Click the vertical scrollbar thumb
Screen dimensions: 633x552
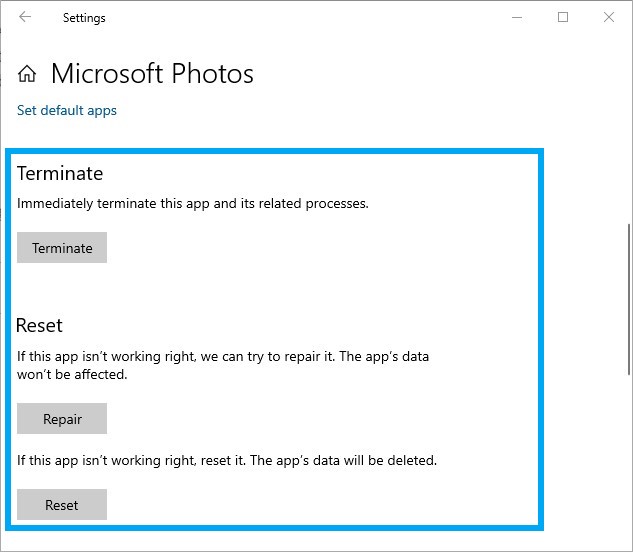pos(629,300)
